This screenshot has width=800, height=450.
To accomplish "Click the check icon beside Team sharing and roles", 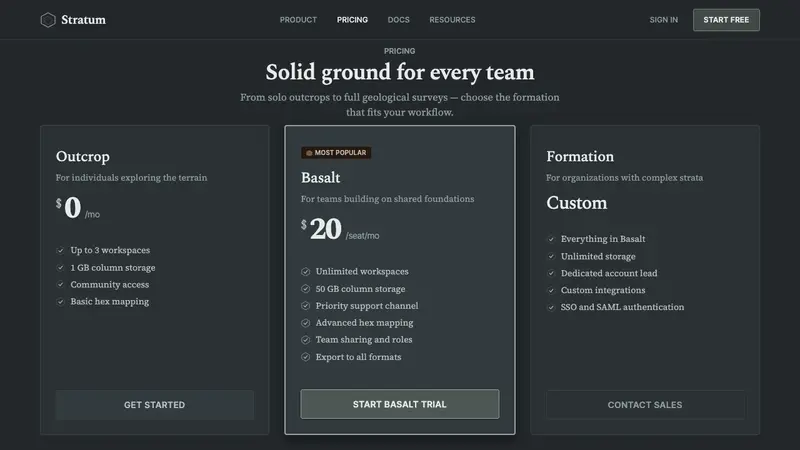I will click(x=306, y=340).
